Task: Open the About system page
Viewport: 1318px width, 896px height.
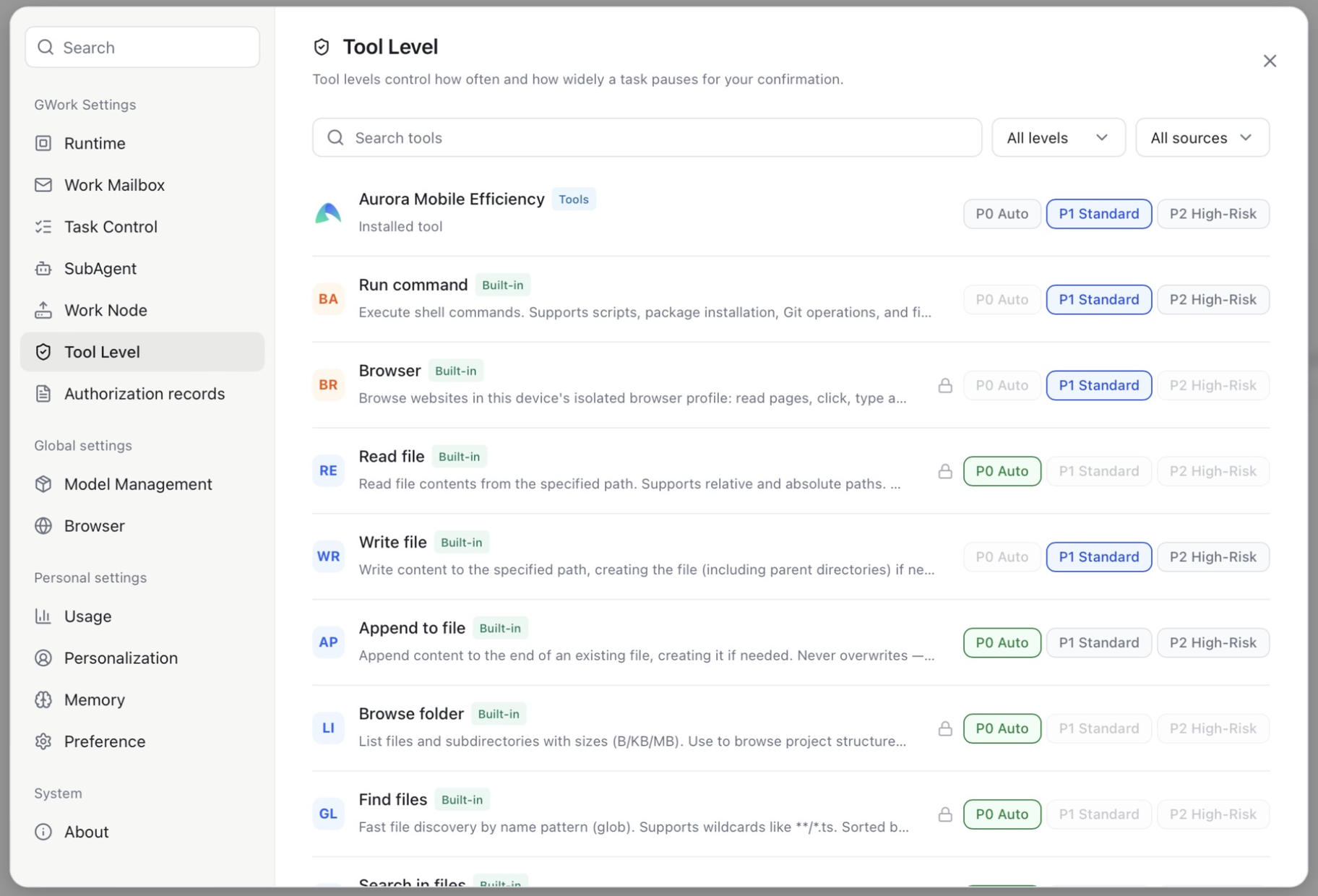Action: coord(142,832)
